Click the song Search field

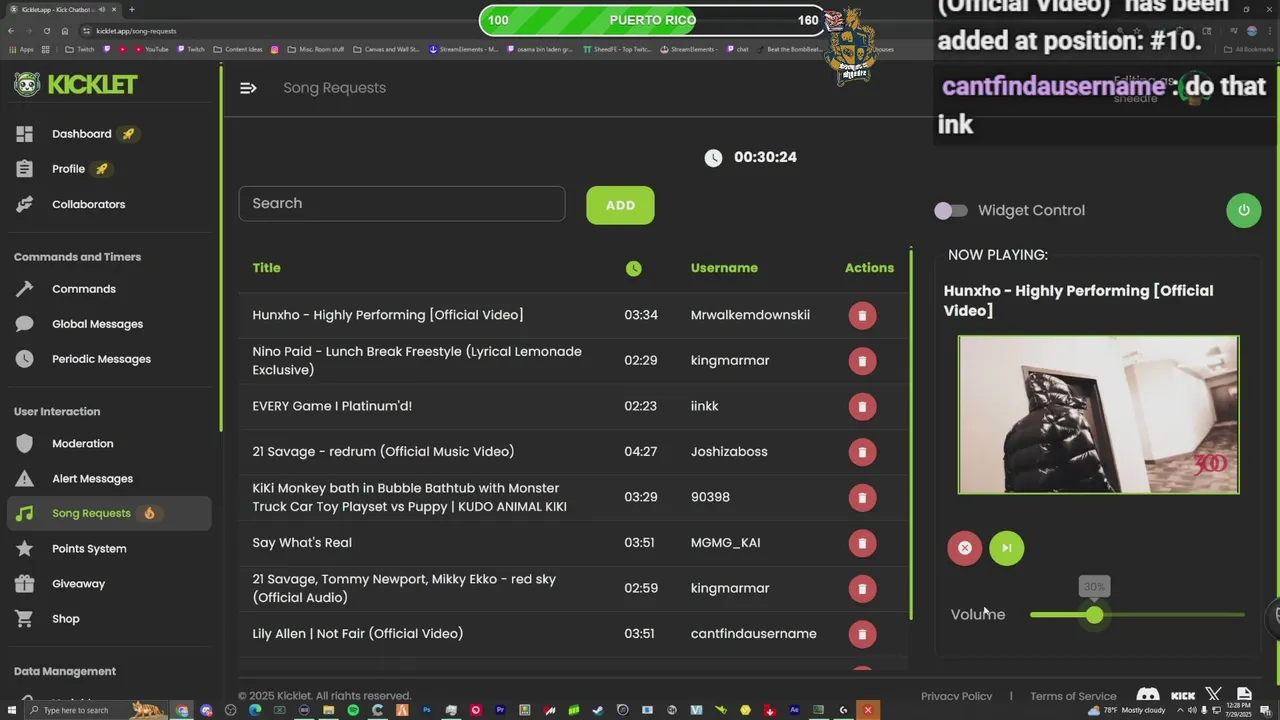click(x=402, y=203)
